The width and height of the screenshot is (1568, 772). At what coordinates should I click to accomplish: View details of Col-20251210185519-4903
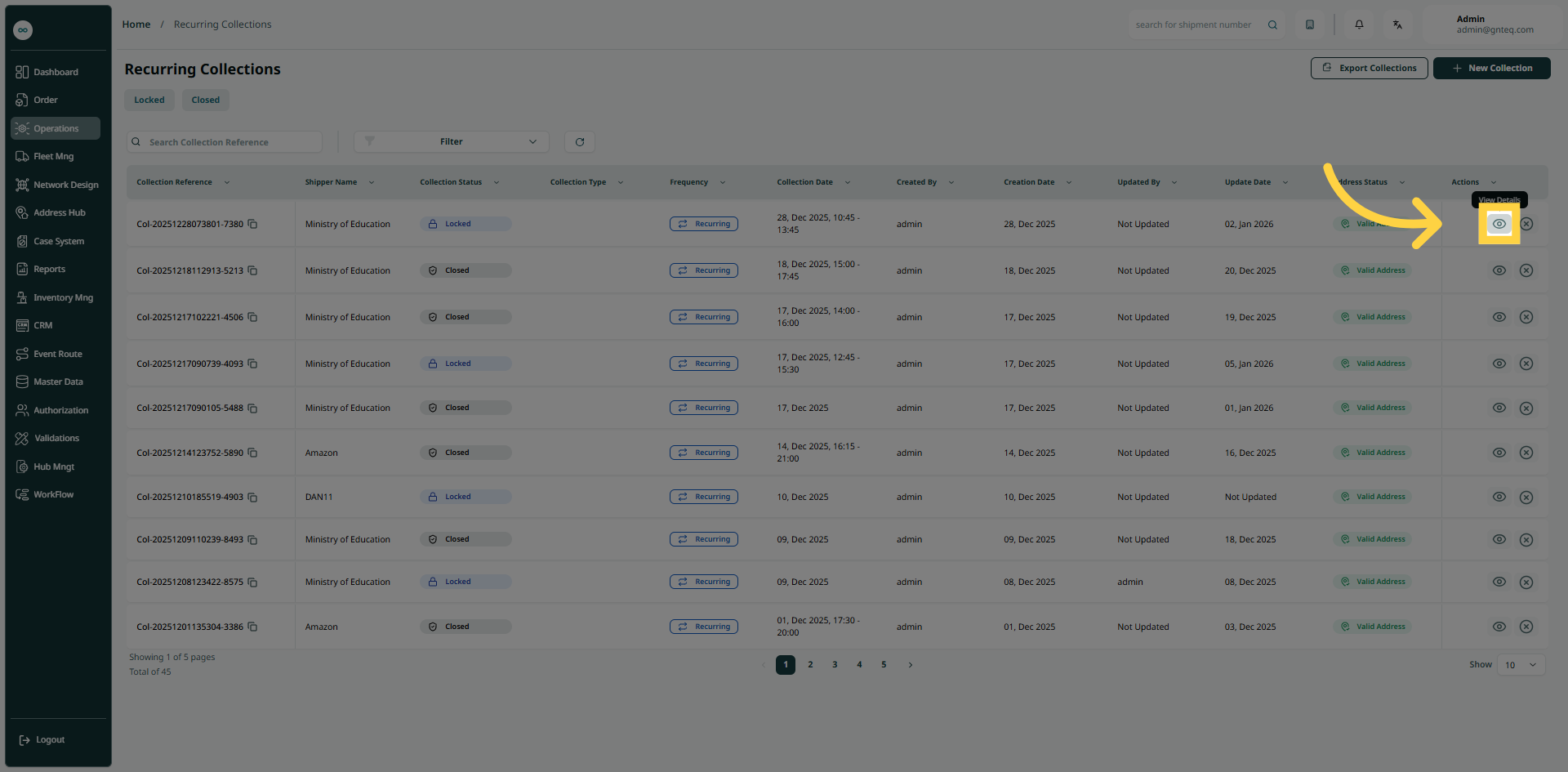pyautogui.click(x=1499, y=497)
